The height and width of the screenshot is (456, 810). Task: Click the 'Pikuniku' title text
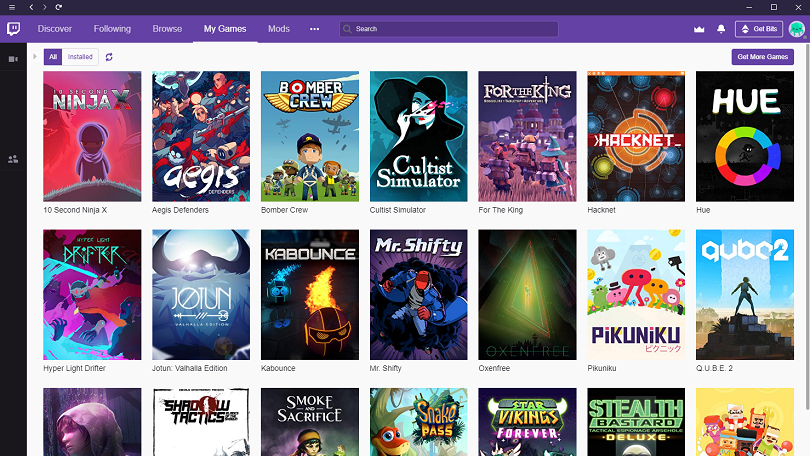tap(602, 368)
